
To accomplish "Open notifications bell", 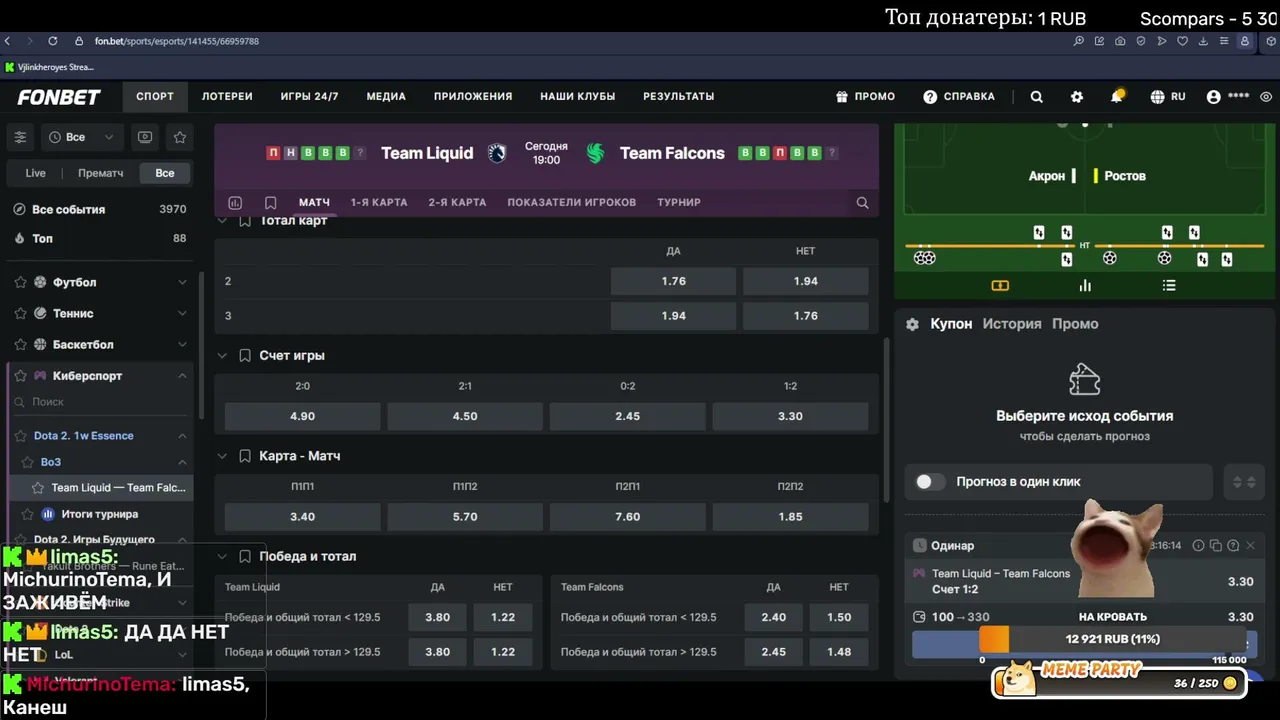I will pyautogui.click(x=1117, y=96).
